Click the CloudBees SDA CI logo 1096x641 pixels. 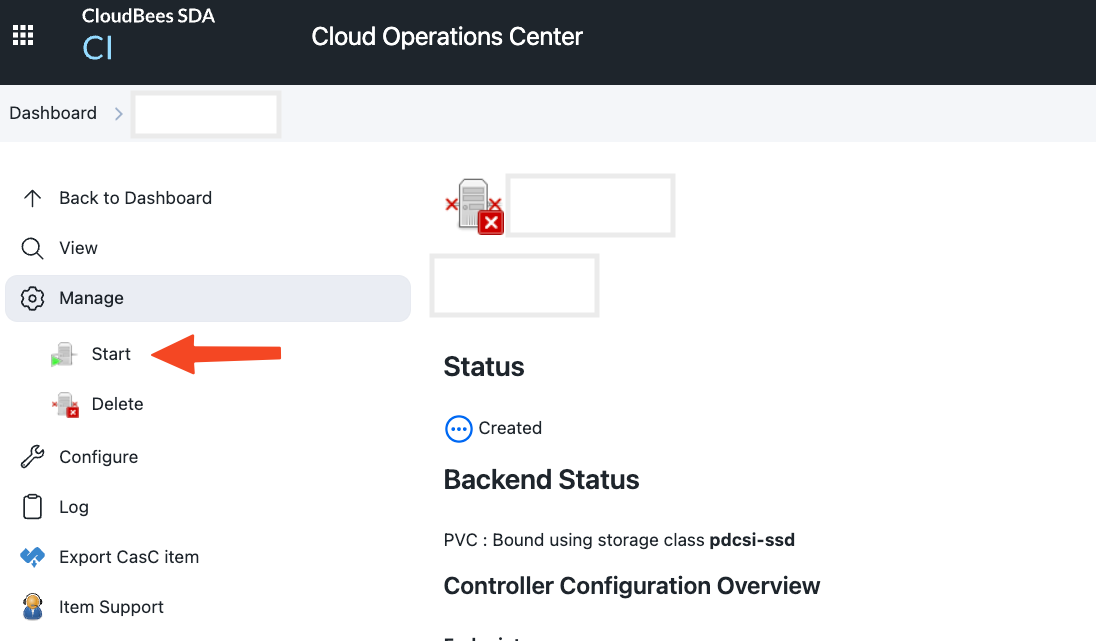click(147, 35)
